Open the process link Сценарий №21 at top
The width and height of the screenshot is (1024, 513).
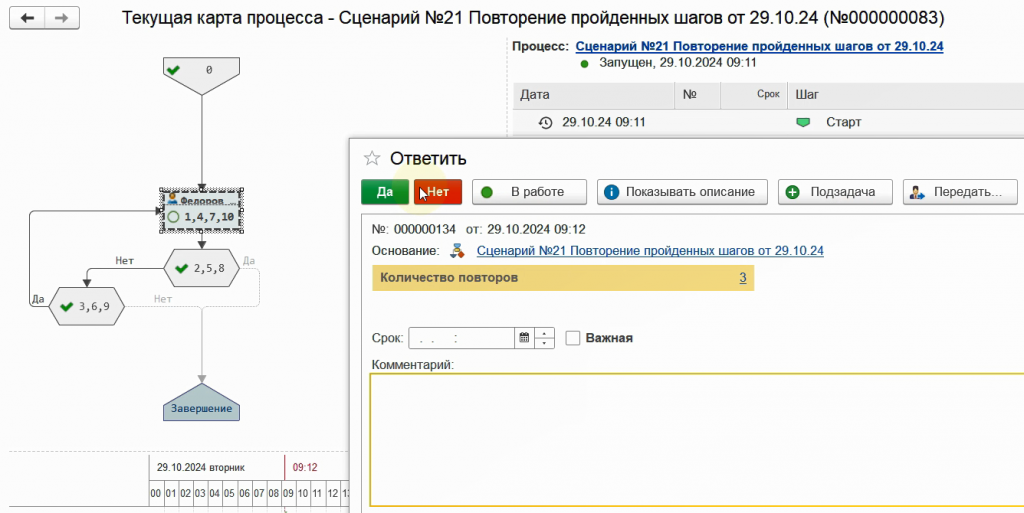pos(759,46)
